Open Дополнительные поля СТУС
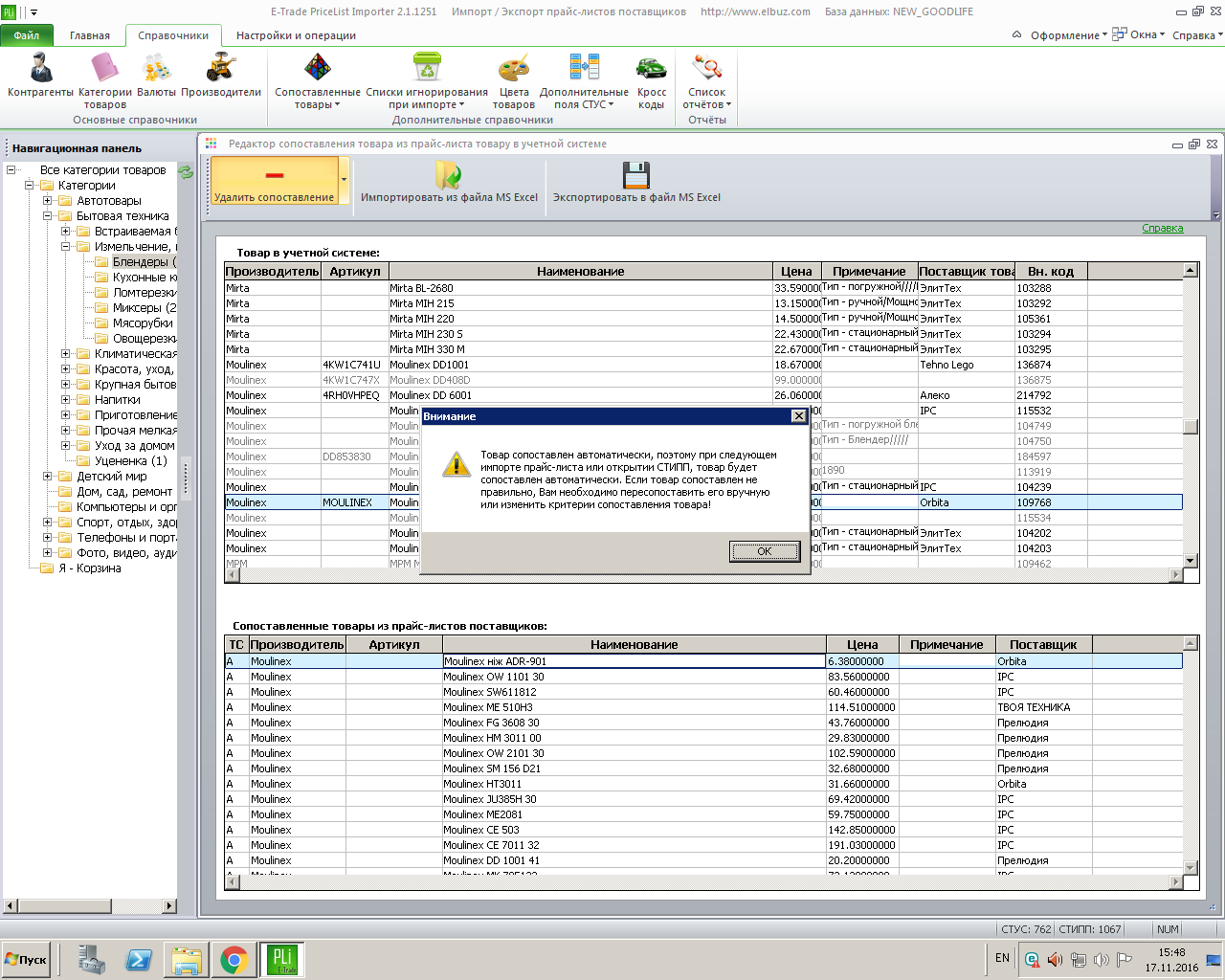1225x980 pixels. pos(584,80)
